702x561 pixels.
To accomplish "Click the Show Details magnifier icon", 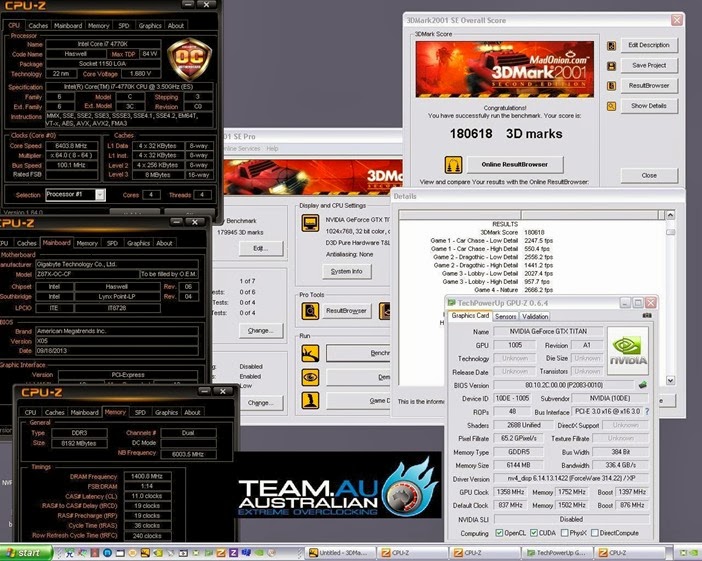I will tap(611, 106).
